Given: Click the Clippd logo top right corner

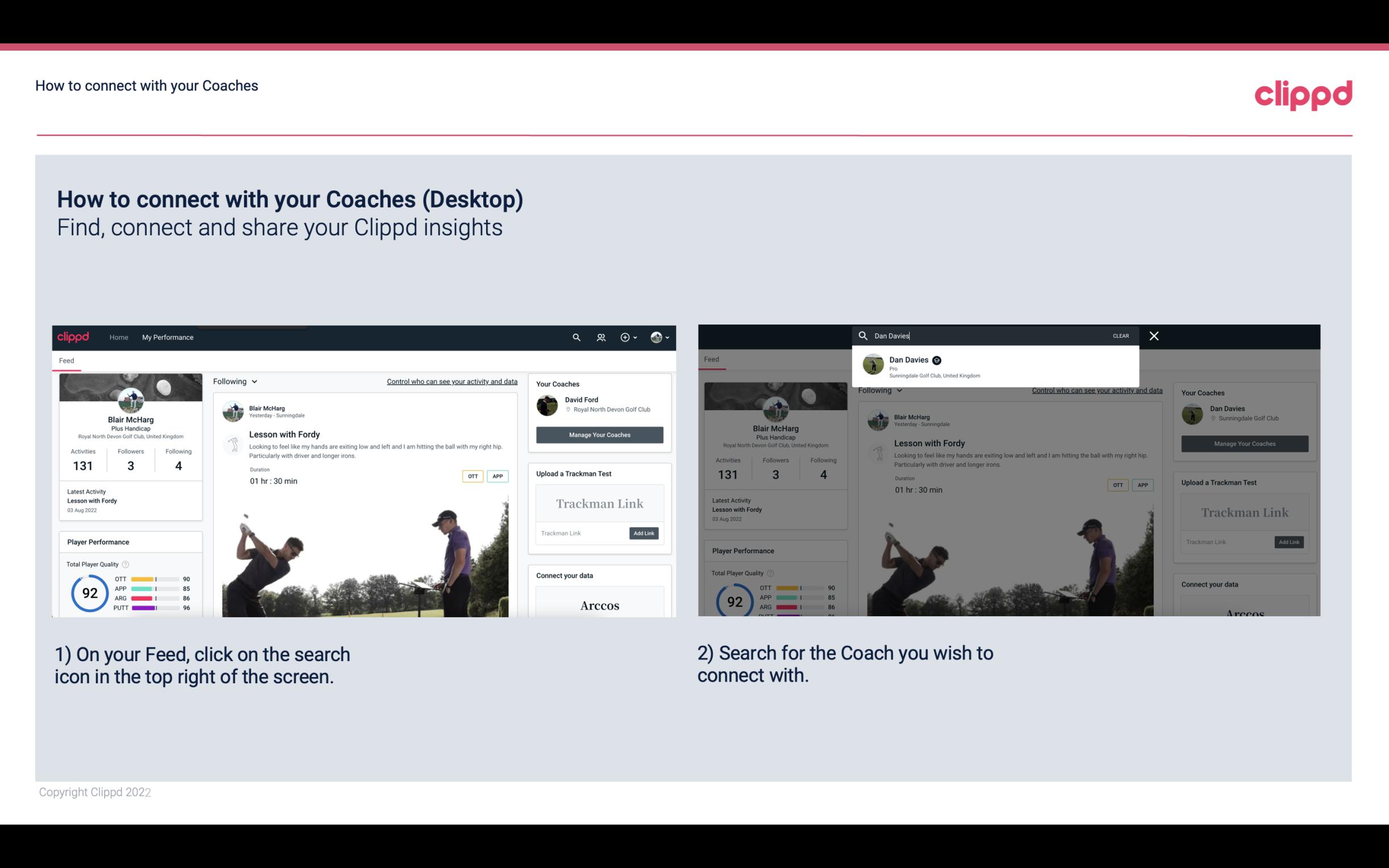Looking at the screenshot, I should [1303, 93].
